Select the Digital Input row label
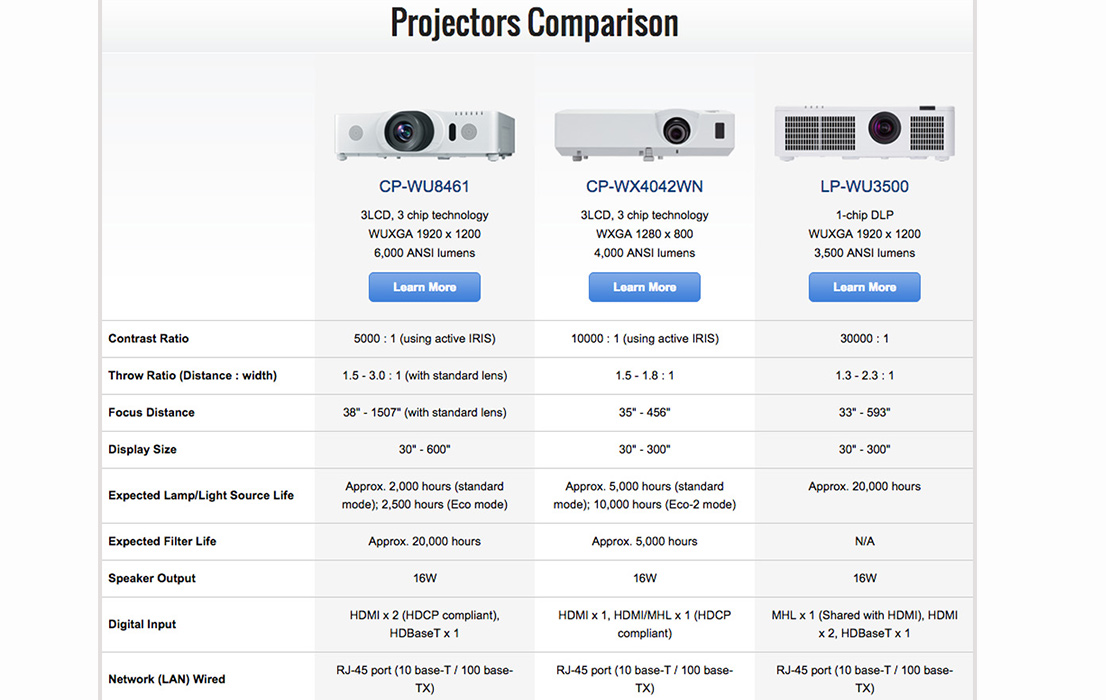The image size is (1106, 700). [x=142, y=624]
